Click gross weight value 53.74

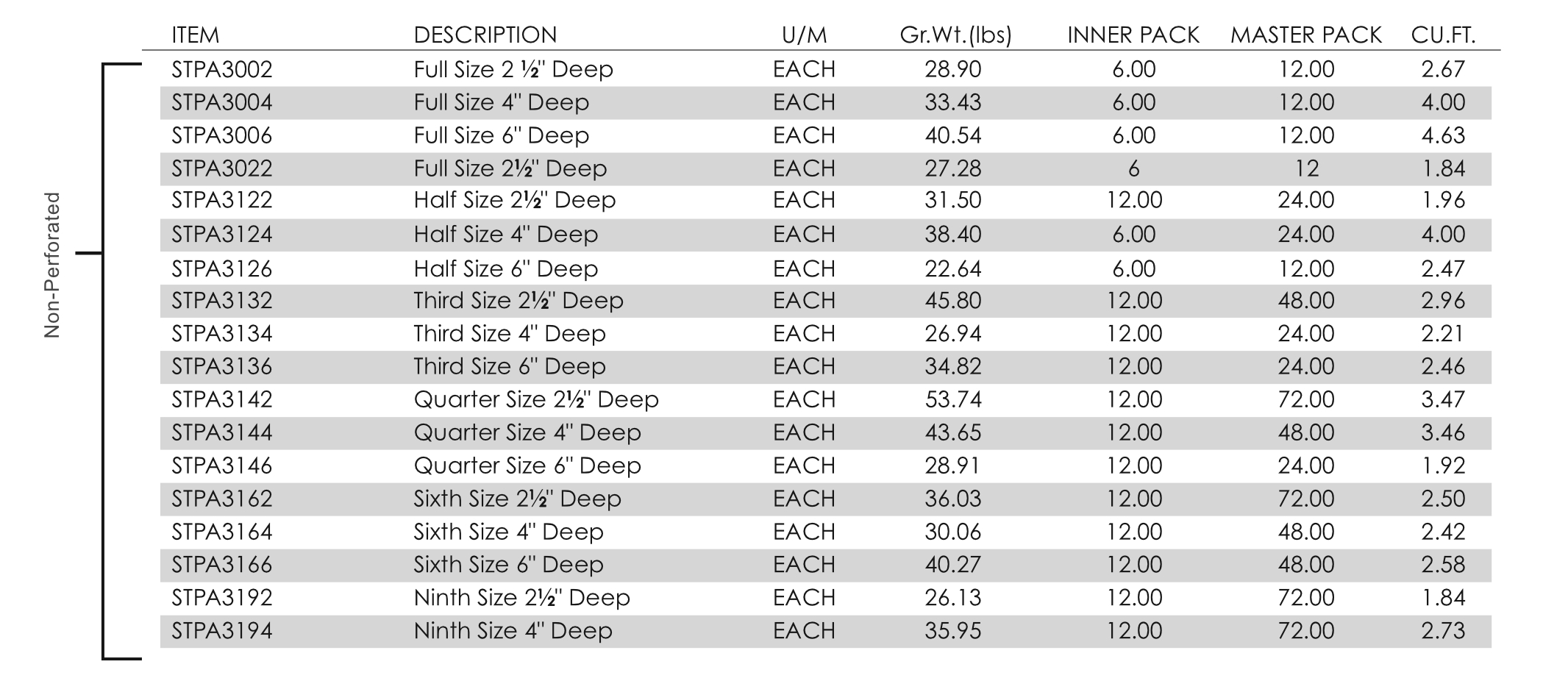pos(952,399)
